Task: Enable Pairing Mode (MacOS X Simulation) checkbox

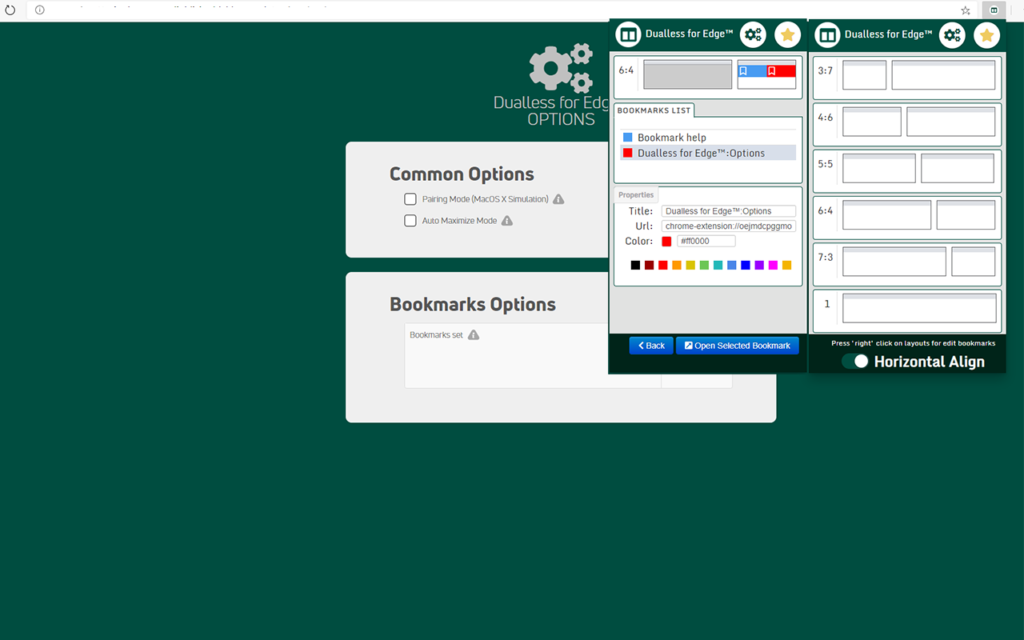Action: coord(410,199)
